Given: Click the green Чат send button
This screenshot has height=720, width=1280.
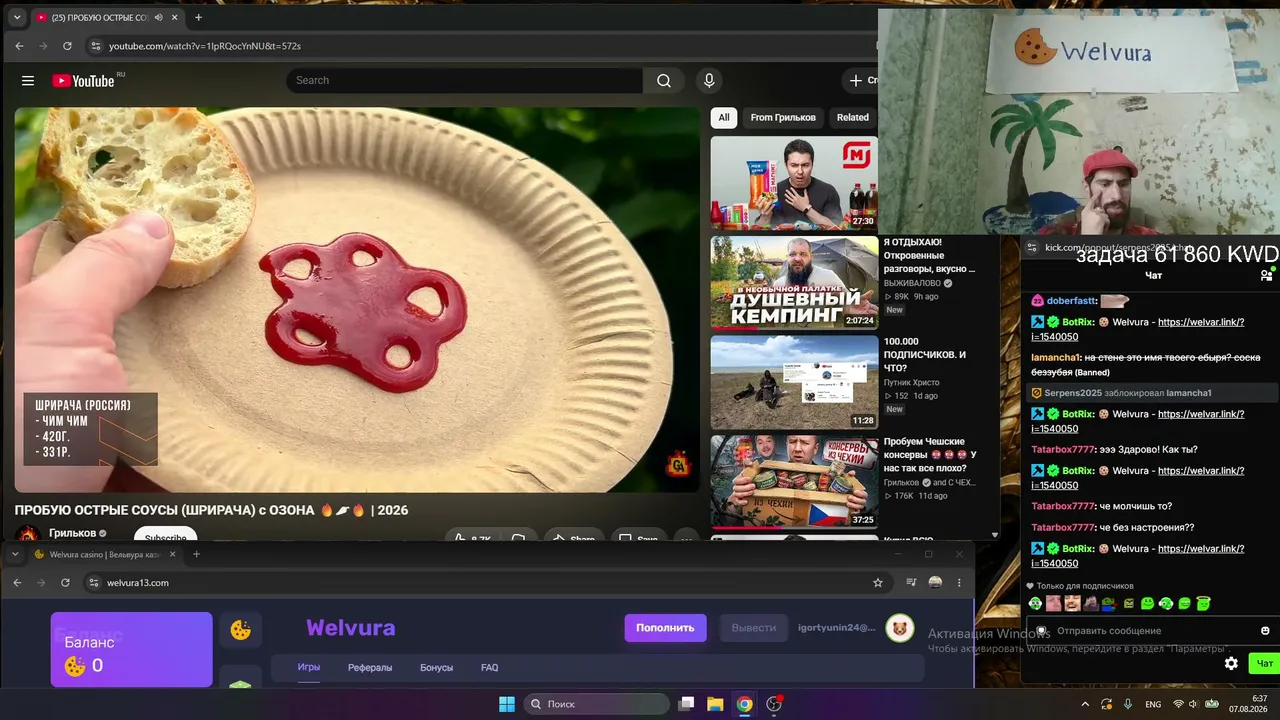Looking at the screenshot, I should pos(1265,663).
